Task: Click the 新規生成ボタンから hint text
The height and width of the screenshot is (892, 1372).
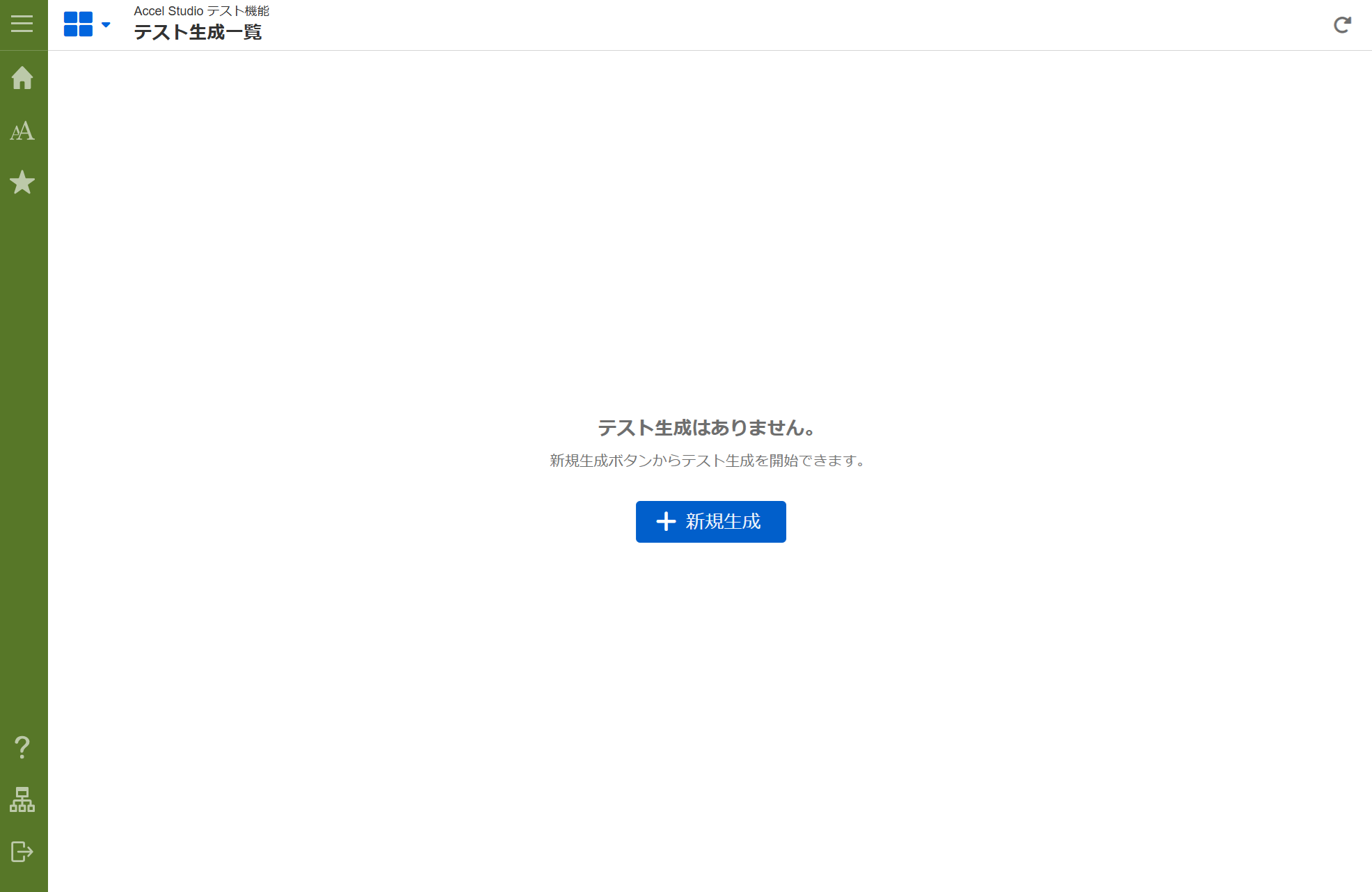Action: coord(707,461)
